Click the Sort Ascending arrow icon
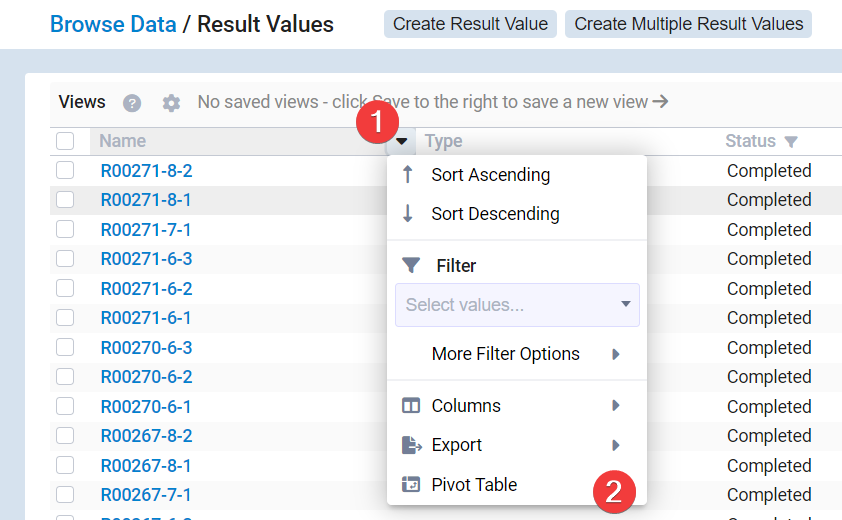This screenshot has height=520, width=842. point(407,175)
